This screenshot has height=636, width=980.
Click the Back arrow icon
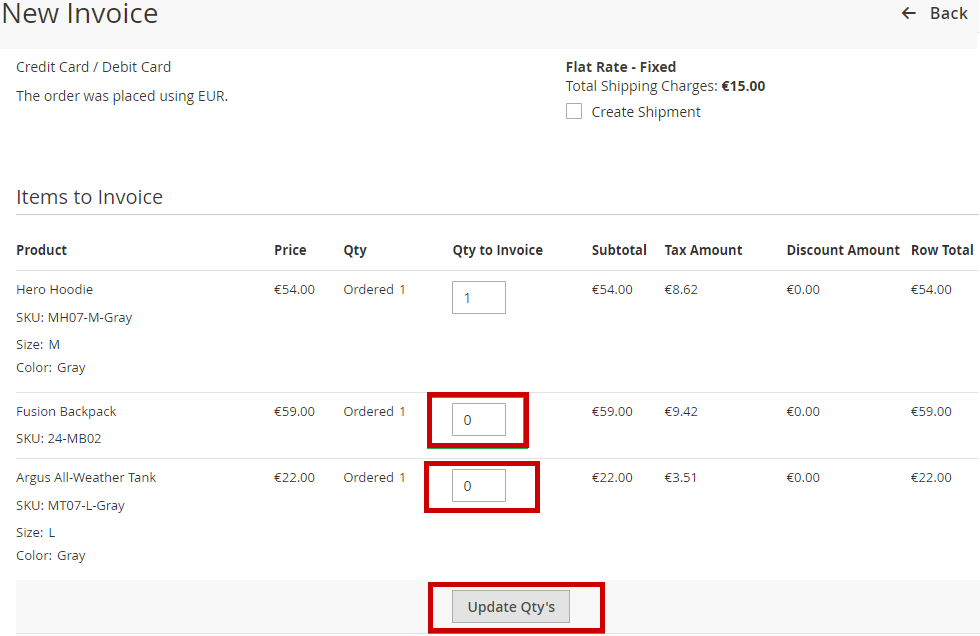pos(908,13)
